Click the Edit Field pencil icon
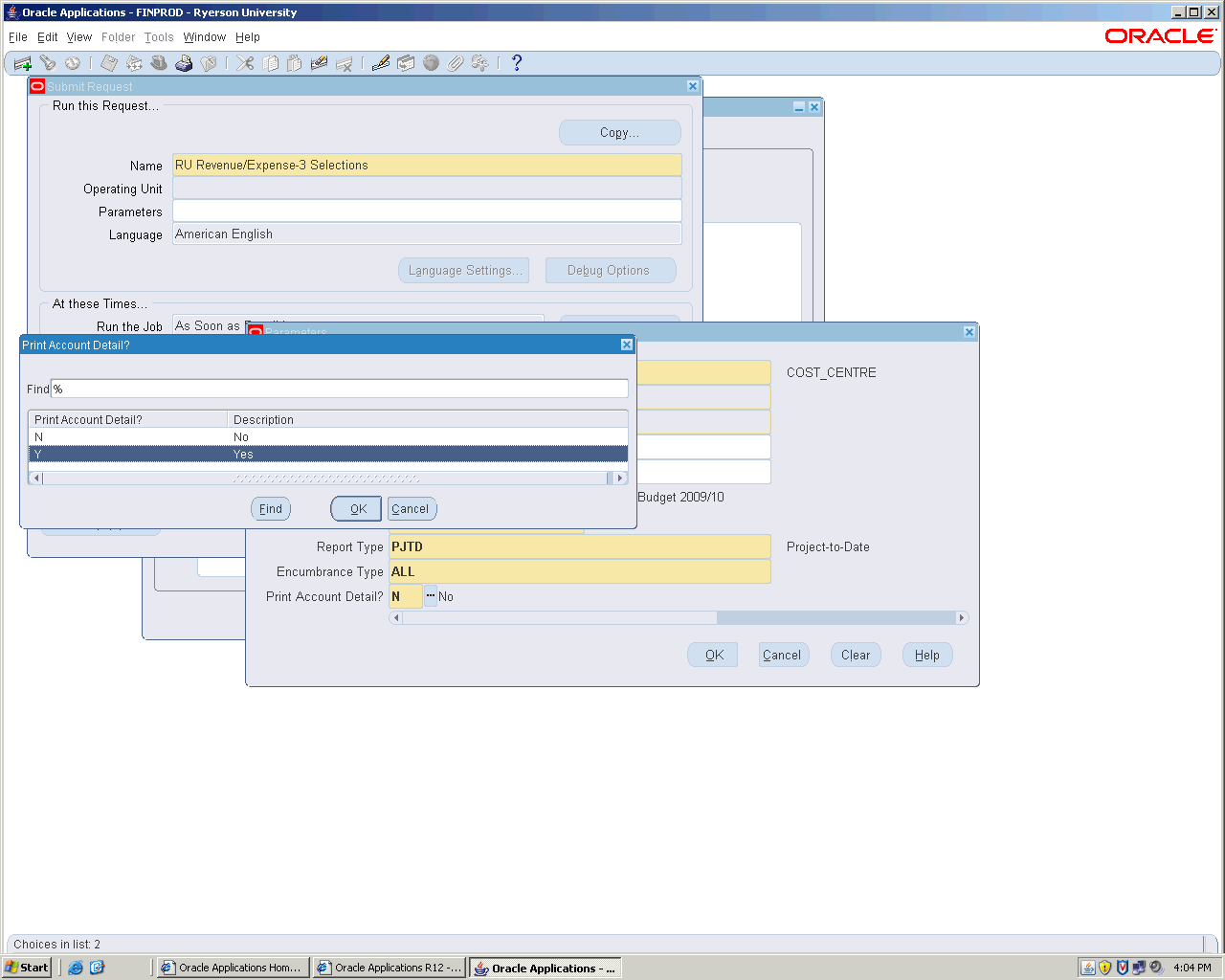The height and width of the screenshot is (980, 1225). [381, 63]
